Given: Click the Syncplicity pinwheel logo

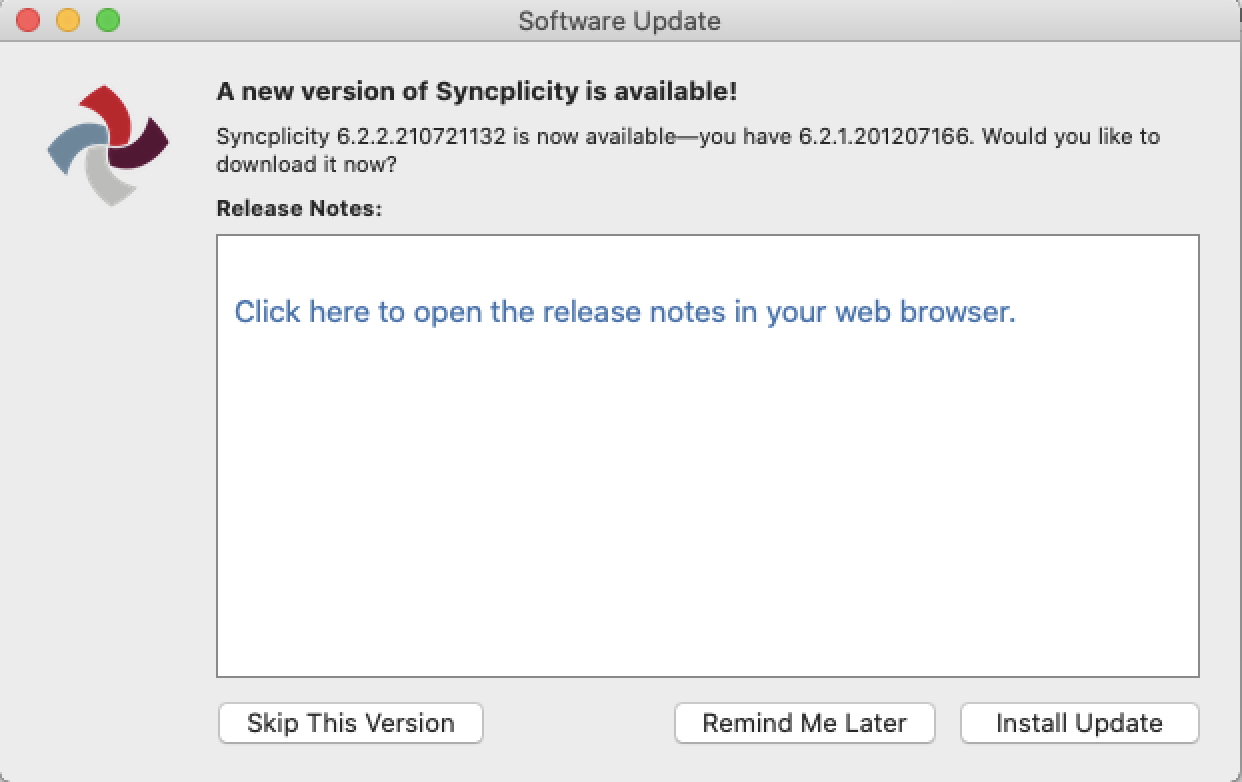Looking at the screenshot, I should pyautogui.click(x=108, y=146).
